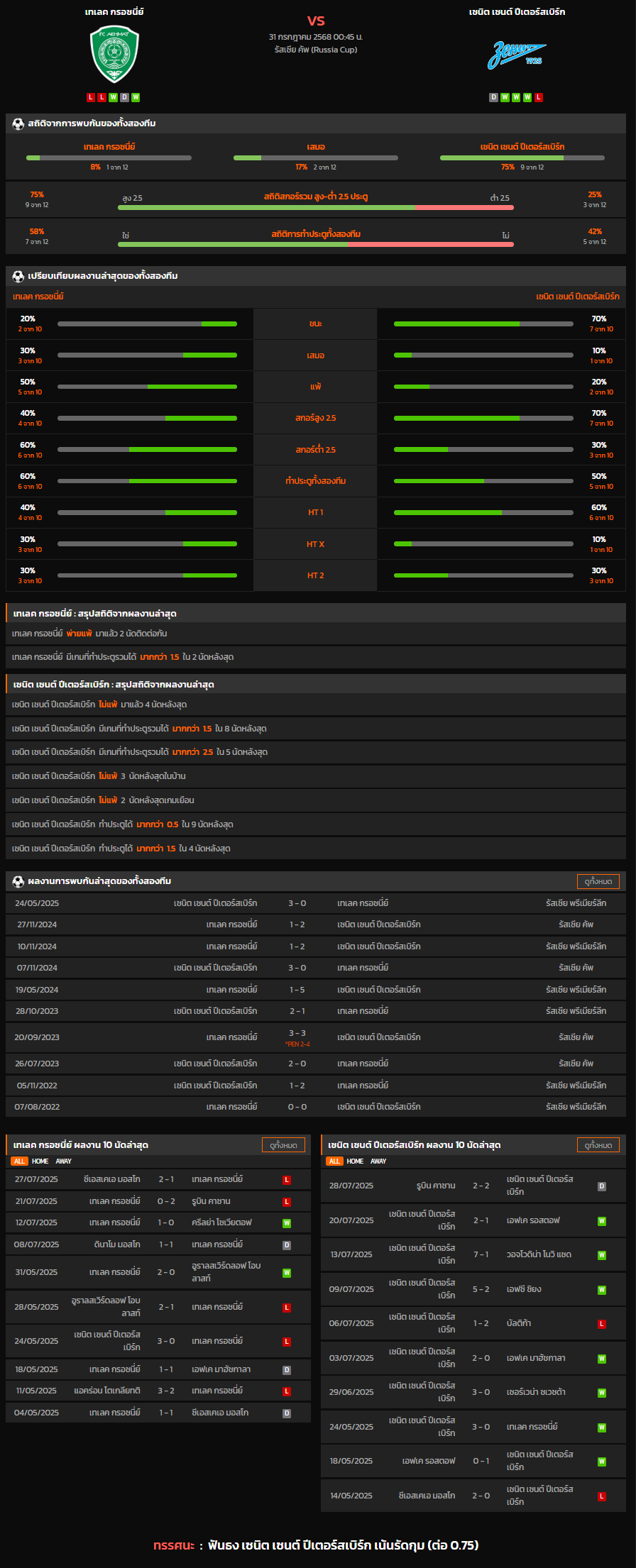The image size is (636, 1568).
Task: Click the เทเลค กรอซนี่ย์ team name in the header
Action: click(114, 12)
